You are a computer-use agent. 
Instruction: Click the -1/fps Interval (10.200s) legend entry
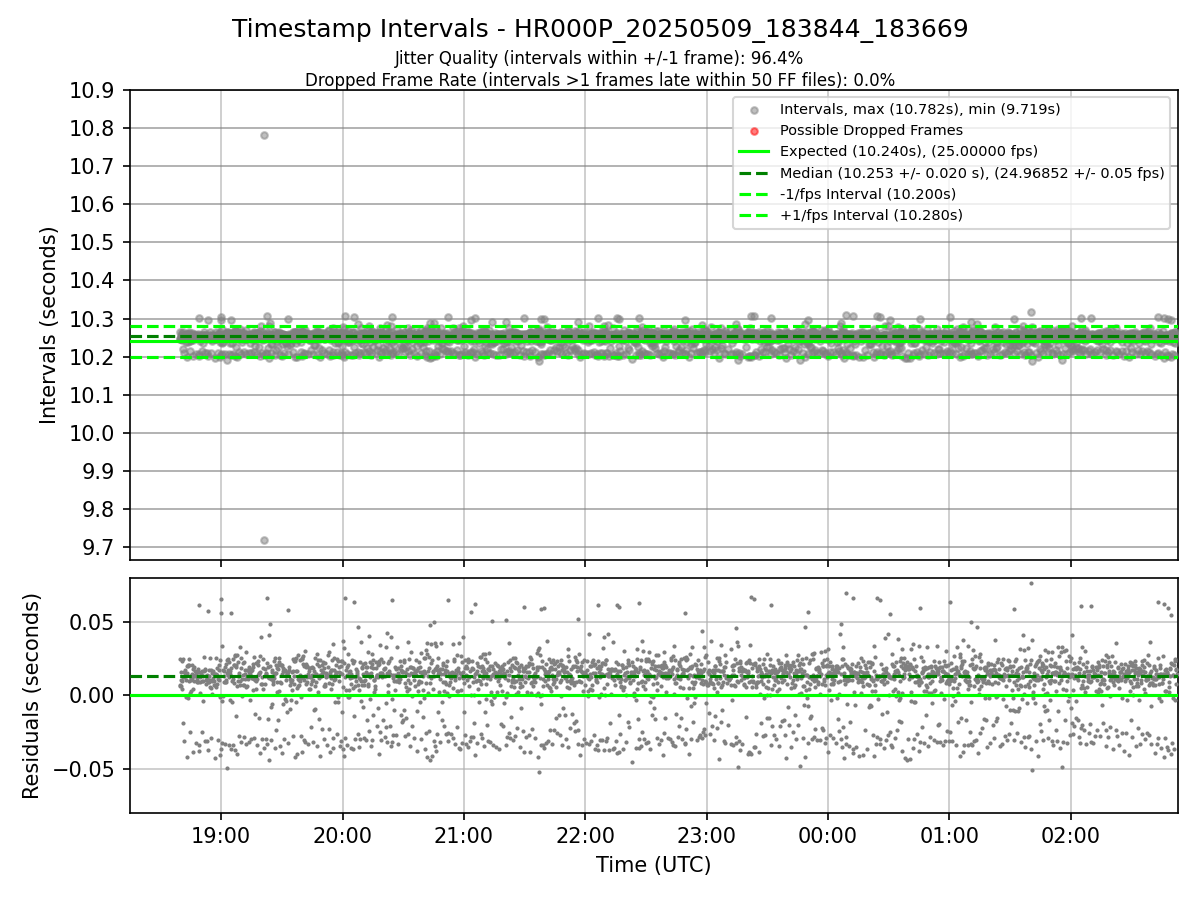coord(868,193)
